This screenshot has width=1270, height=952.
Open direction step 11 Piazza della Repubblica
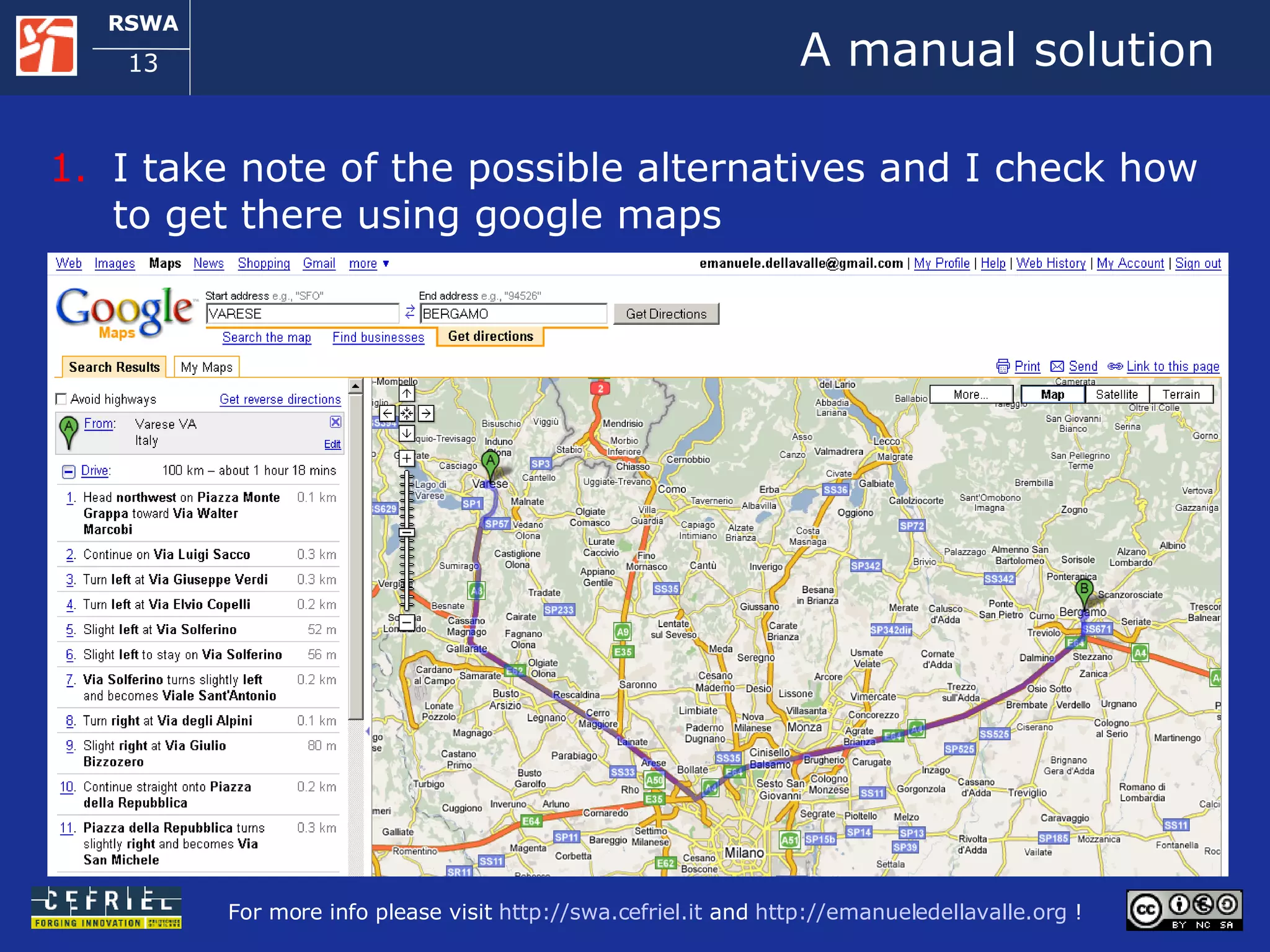point(68,828)
